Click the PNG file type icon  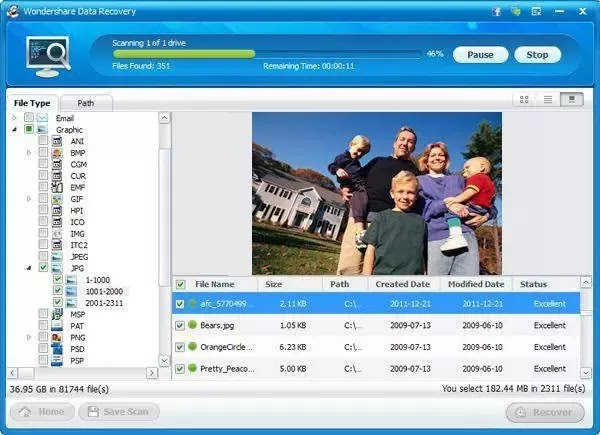[57, 337]
